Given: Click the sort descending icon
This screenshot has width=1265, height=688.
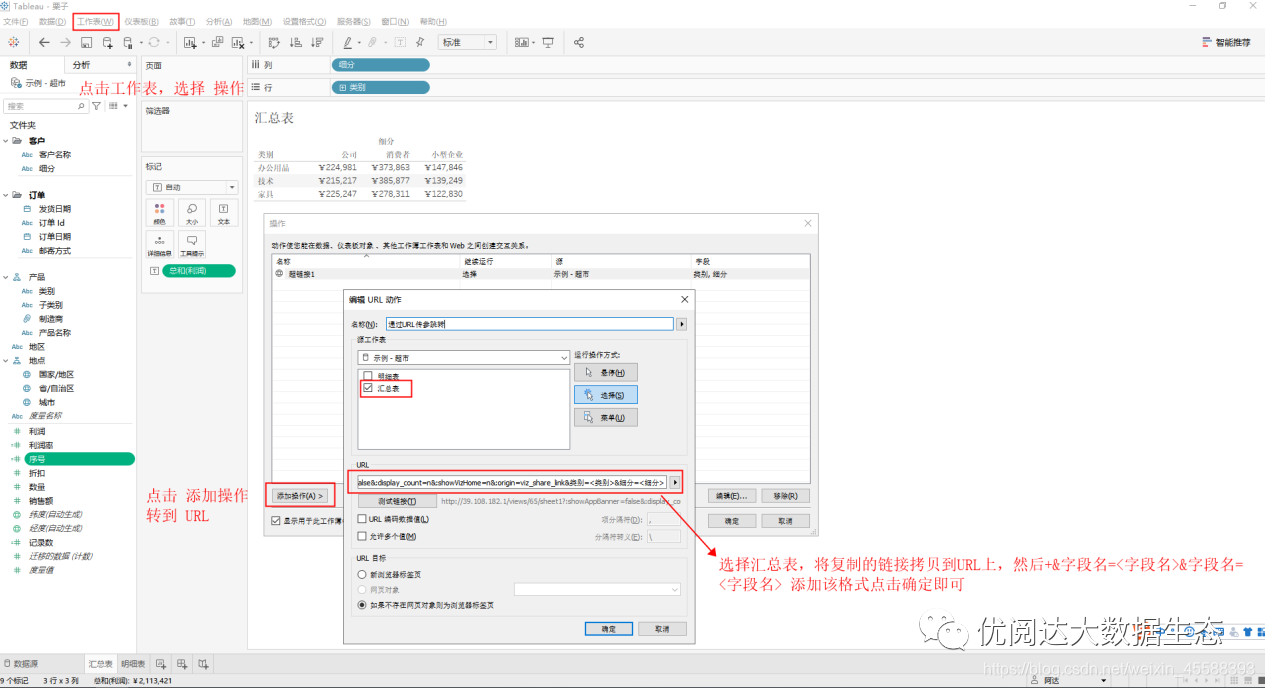Looking at the screenshot, I should [317, 42].
